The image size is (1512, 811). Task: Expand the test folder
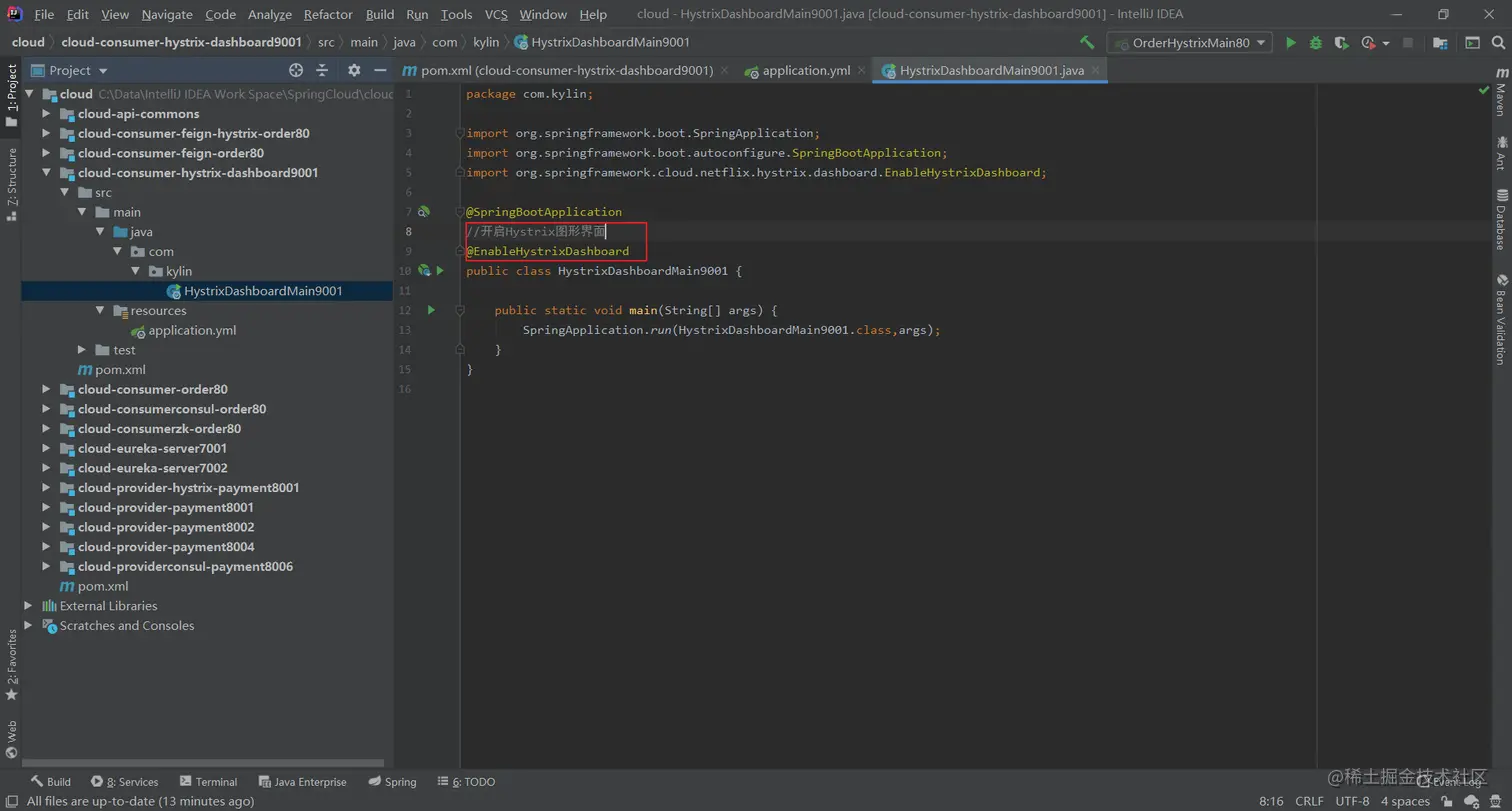pos(83,350)
